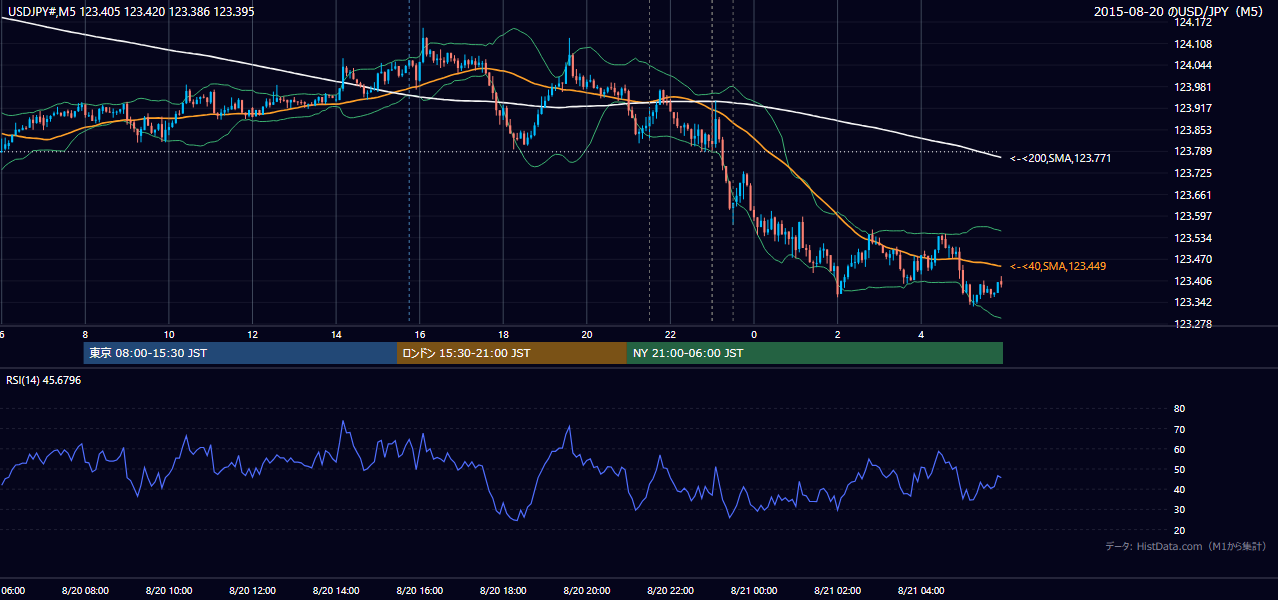Click hour label 22 on the price chart axis

pos(670,334)
